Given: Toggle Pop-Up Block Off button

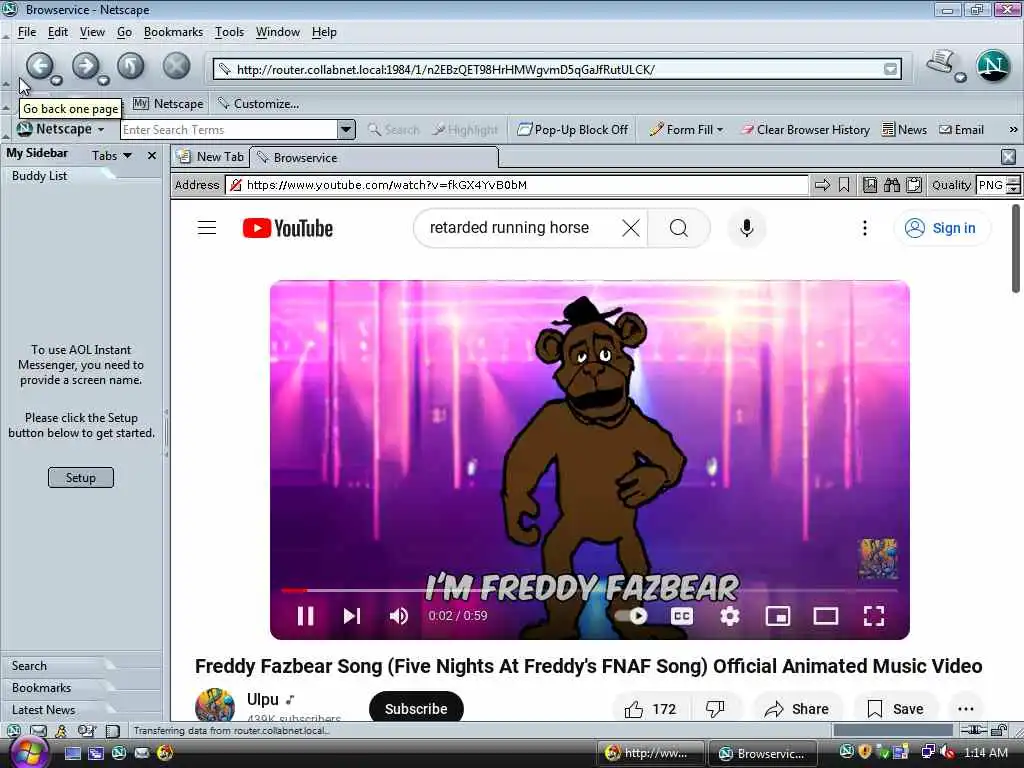Looking at the screenshot, I should point(573,129).
